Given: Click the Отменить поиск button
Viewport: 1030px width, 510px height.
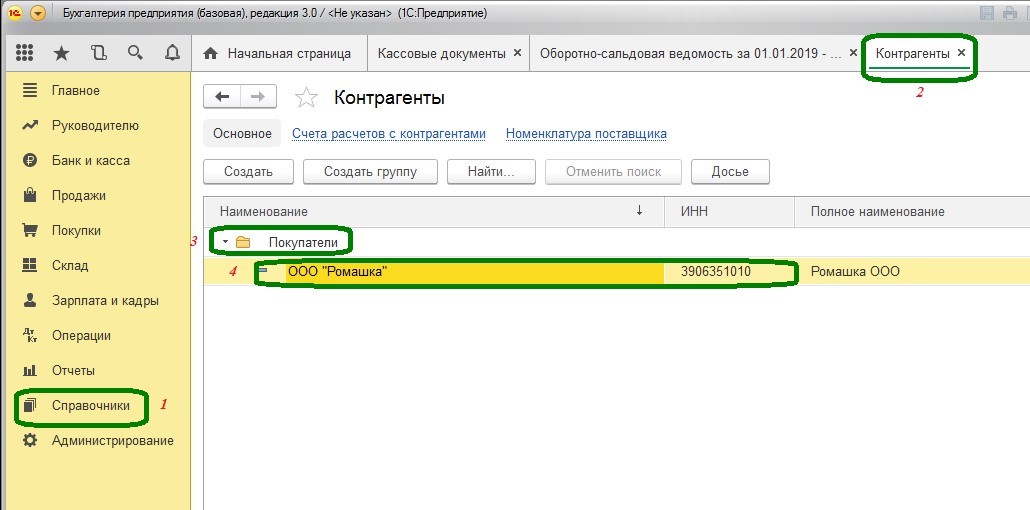Looking at the screenshot, I should coord(614,172).
